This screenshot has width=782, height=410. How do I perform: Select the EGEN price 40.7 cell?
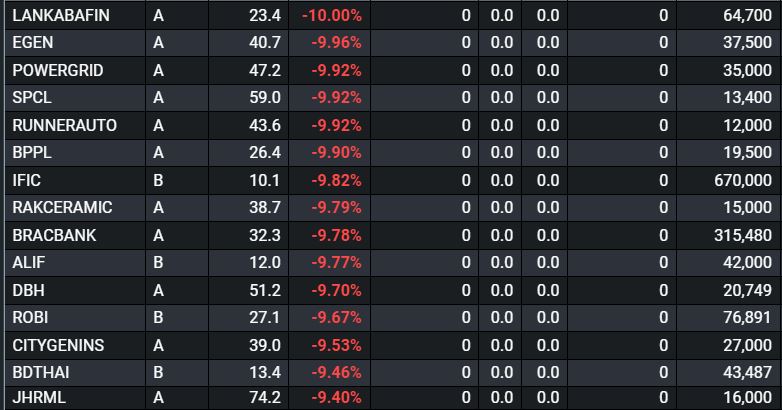pos(264,43)
